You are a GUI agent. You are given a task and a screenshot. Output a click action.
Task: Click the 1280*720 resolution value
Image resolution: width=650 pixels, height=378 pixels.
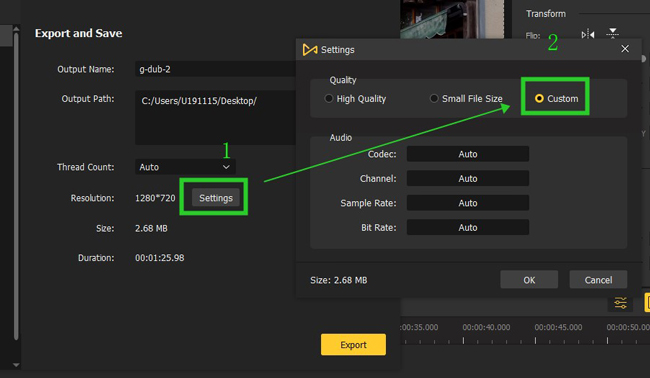click(155, 198)
